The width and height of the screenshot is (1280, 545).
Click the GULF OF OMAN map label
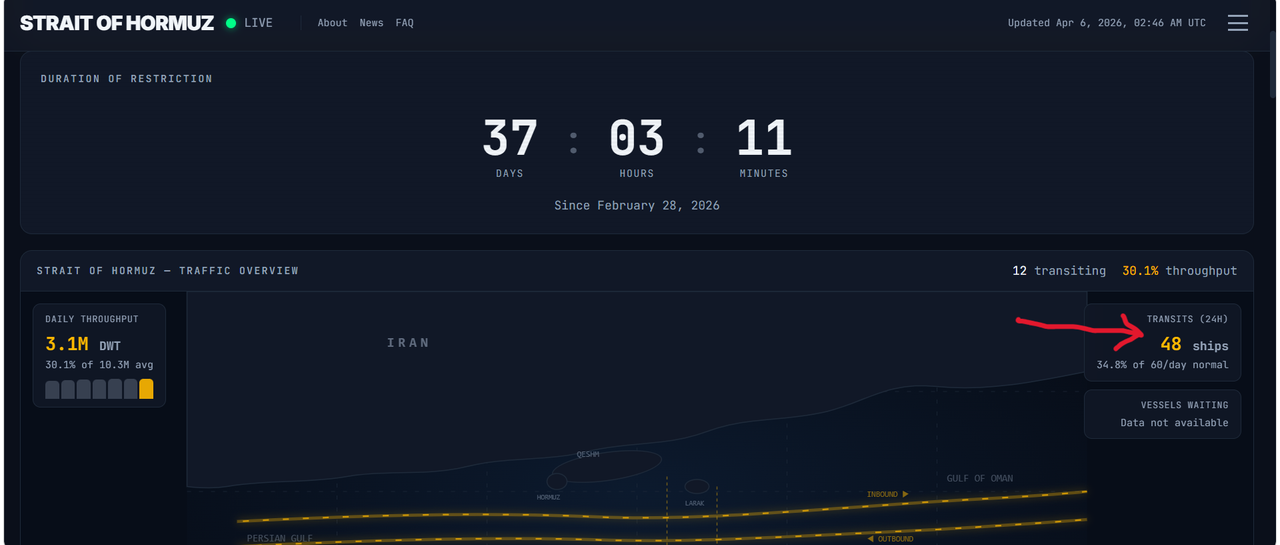click(x=980, y=479)
